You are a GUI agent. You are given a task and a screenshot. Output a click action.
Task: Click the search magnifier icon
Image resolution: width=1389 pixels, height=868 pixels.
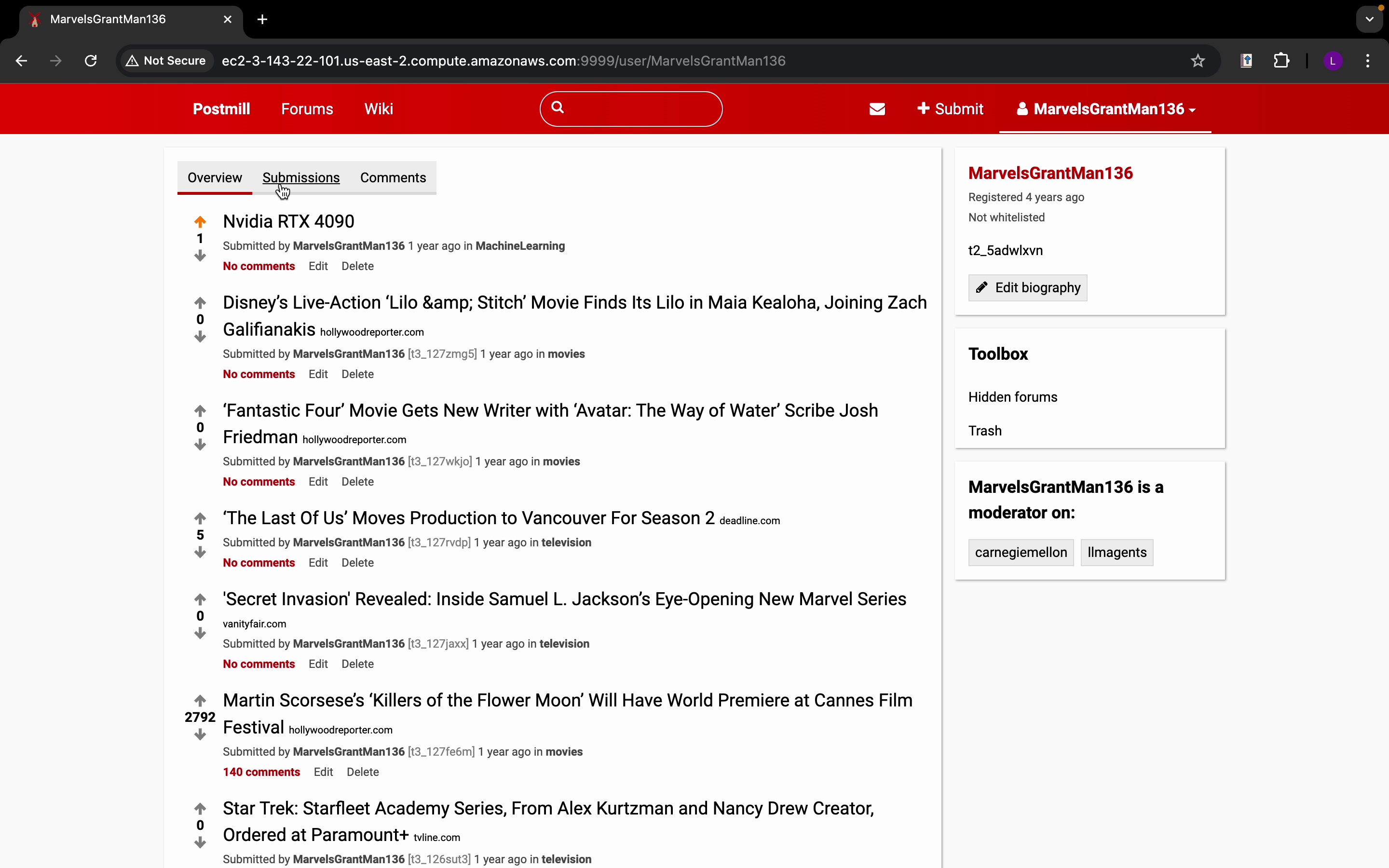pos(558,108)
